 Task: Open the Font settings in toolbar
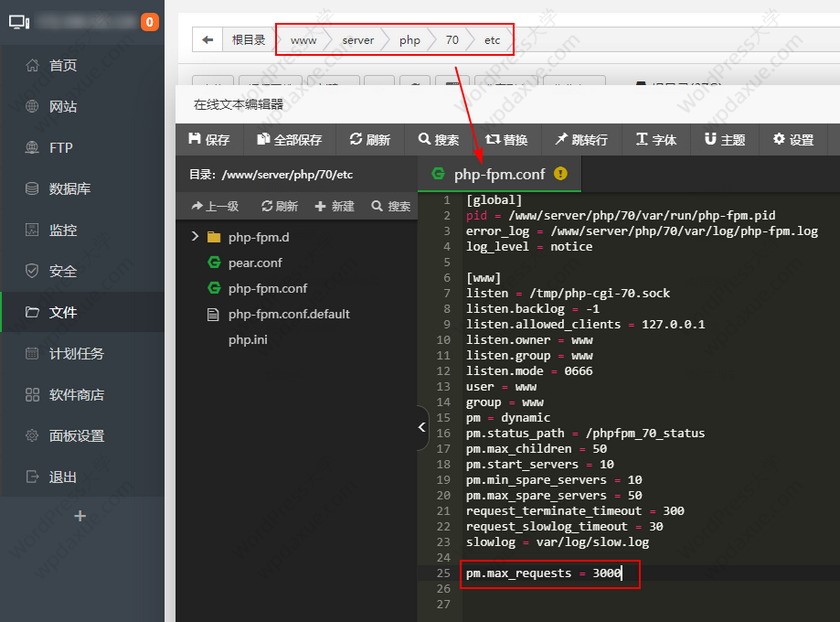(656, 140)
